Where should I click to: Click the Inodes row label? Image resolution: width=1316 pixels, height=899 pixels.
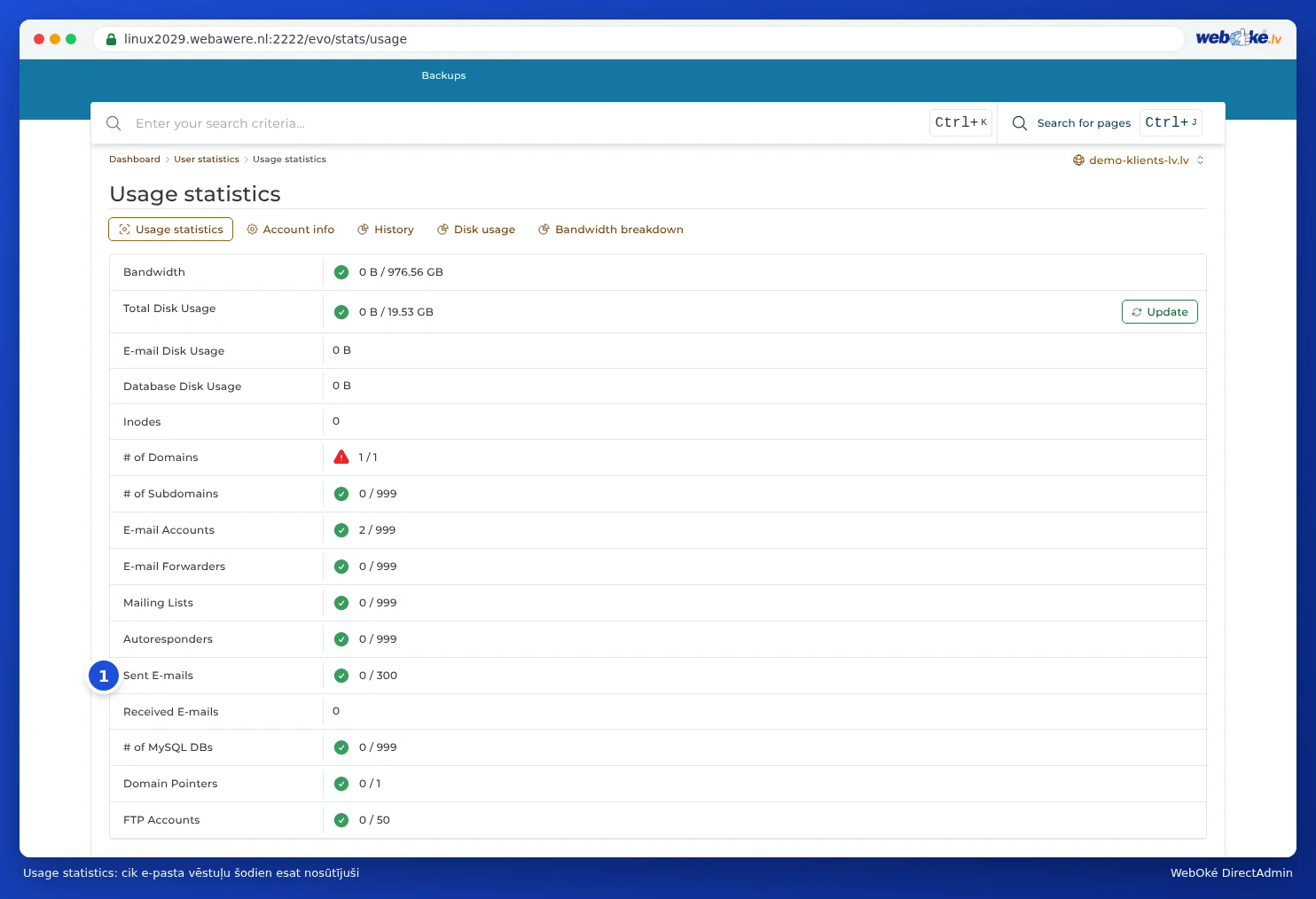coord(142,422)
